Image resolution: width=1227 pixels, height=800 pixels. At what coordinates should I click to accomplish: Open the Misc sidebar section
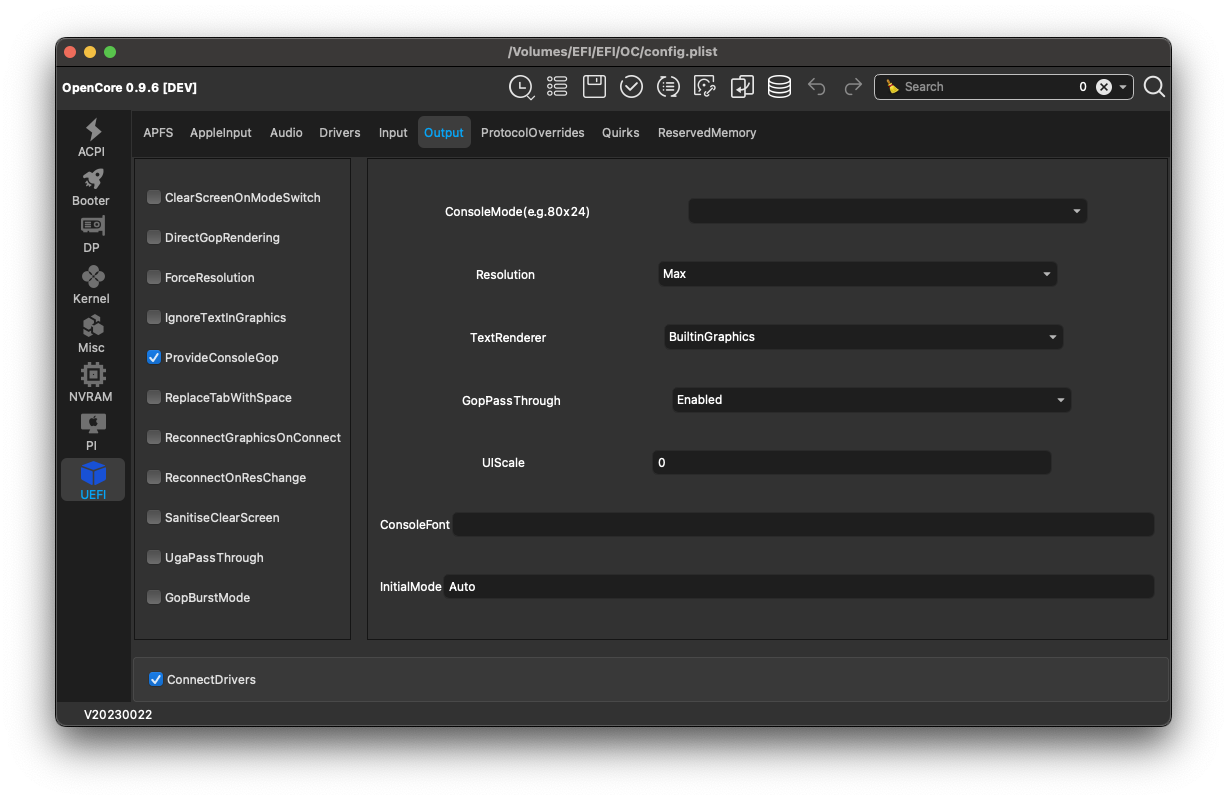[92, 334]
